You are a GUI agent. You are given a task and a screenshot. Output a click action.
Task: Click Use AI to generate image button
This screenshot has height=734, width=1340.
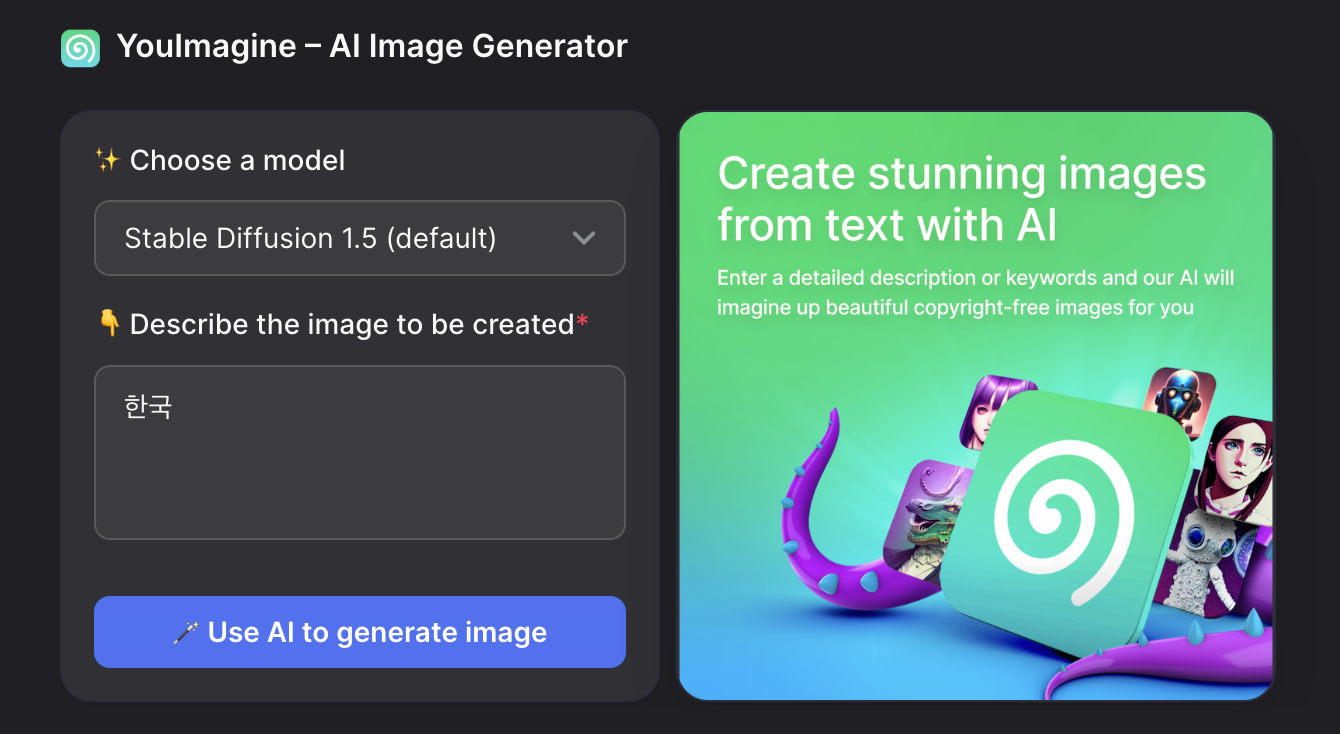point(360,632)
